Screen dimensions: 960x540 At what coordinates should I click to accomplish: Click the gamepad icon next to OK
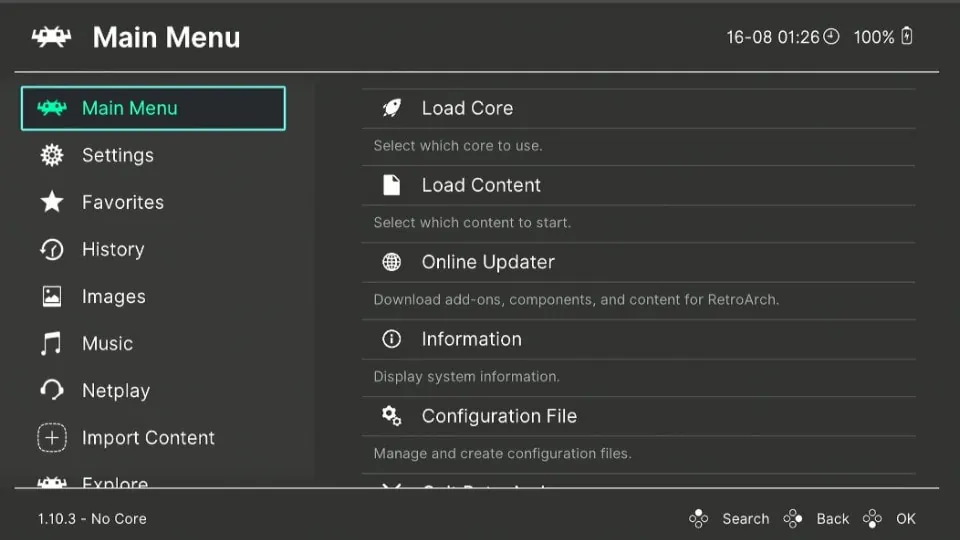pos(872,519)
